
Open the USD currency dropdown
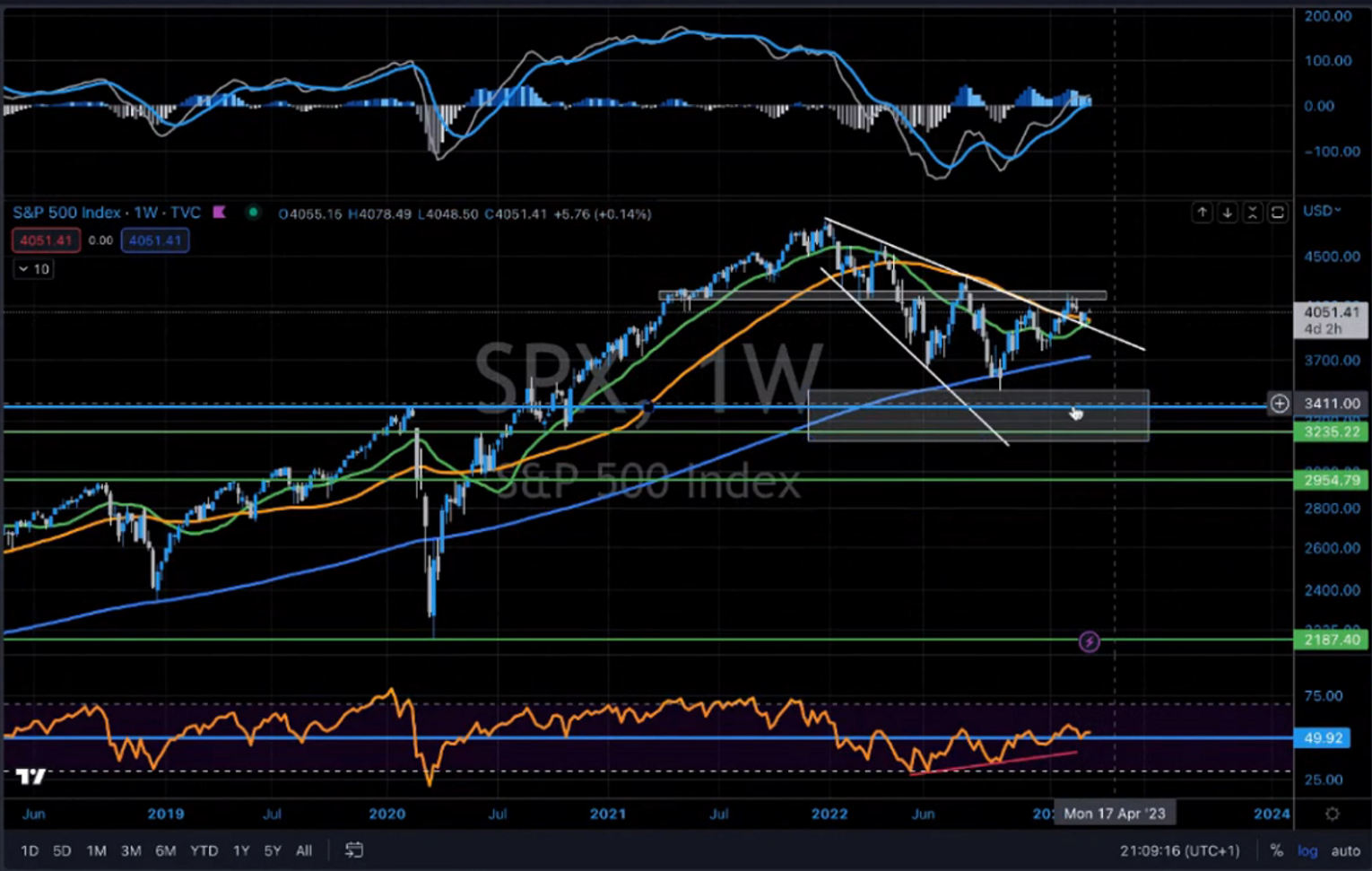[x=1322, y=211]
